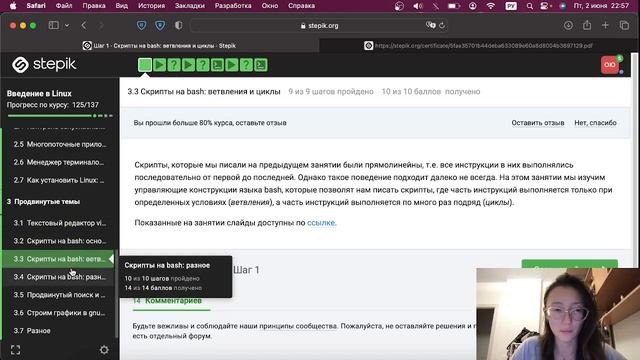Open the third step question icon

[174, 65]
